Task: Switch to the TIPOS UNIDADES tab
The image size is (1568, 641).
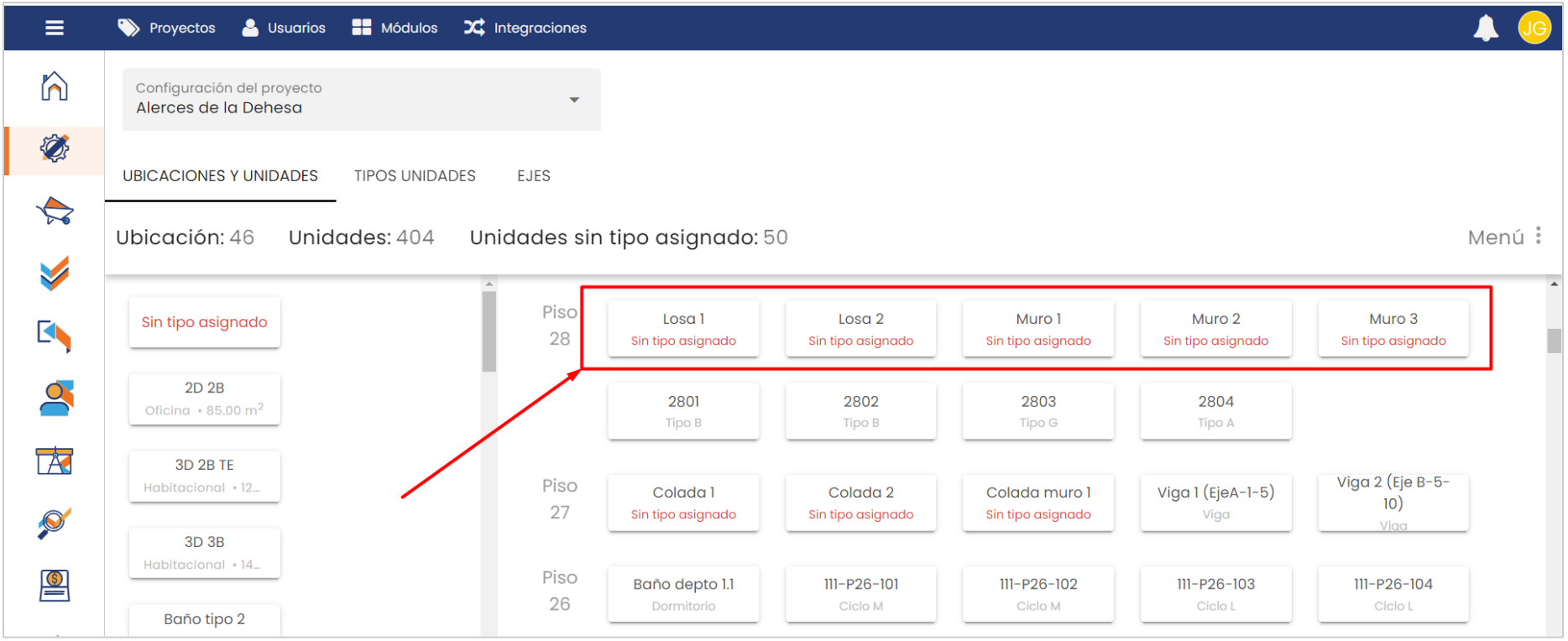Action: coord(415,175)
